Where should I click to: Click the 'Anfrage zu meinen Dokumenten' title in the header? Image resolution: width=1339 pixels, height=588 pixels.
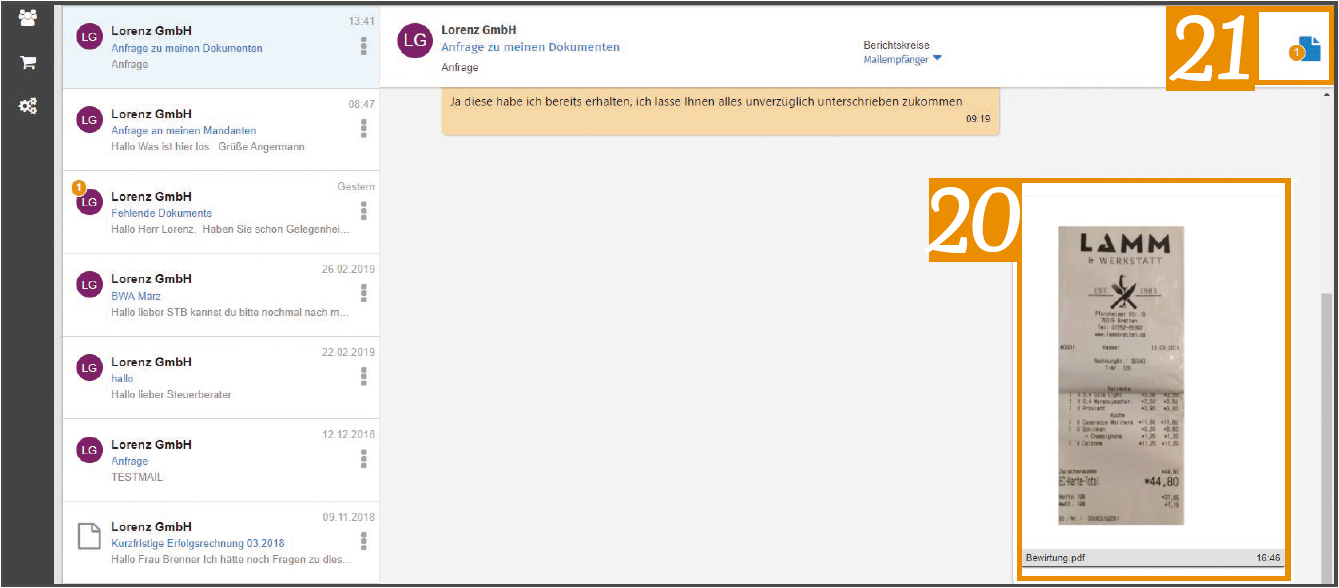point(530,47)
